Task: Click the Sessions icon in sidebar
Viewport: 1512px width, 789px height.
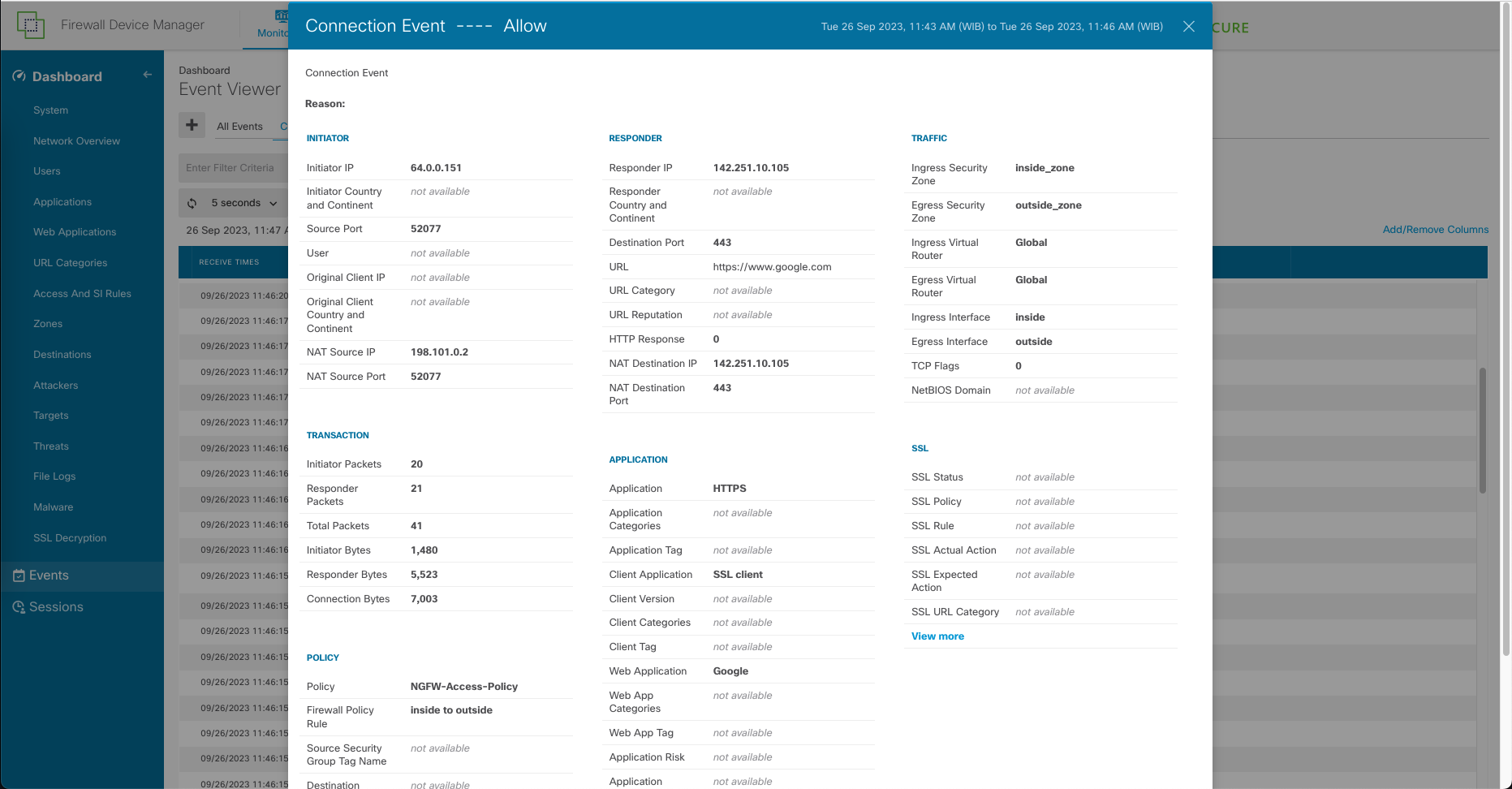Action: 19,607
